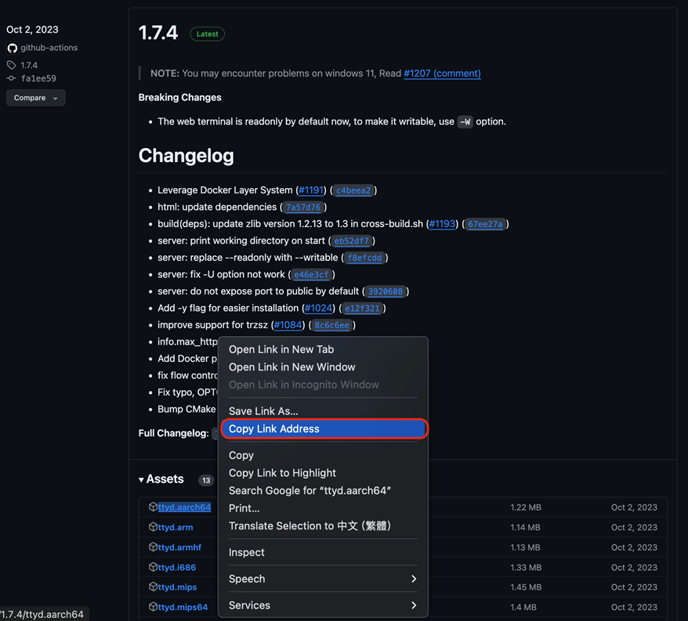The width and height of the screenshot is (688, 621).
Task: Open commit e12f321 link
Action: pyautogui.click(x=362, y=309)
